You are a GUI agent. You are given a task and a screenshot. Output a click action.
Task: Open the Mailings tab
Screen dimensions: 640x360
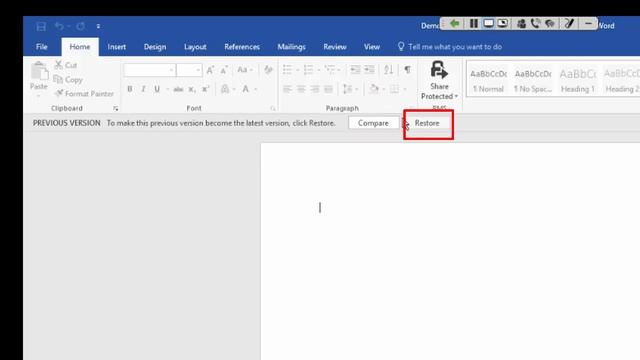291,47
